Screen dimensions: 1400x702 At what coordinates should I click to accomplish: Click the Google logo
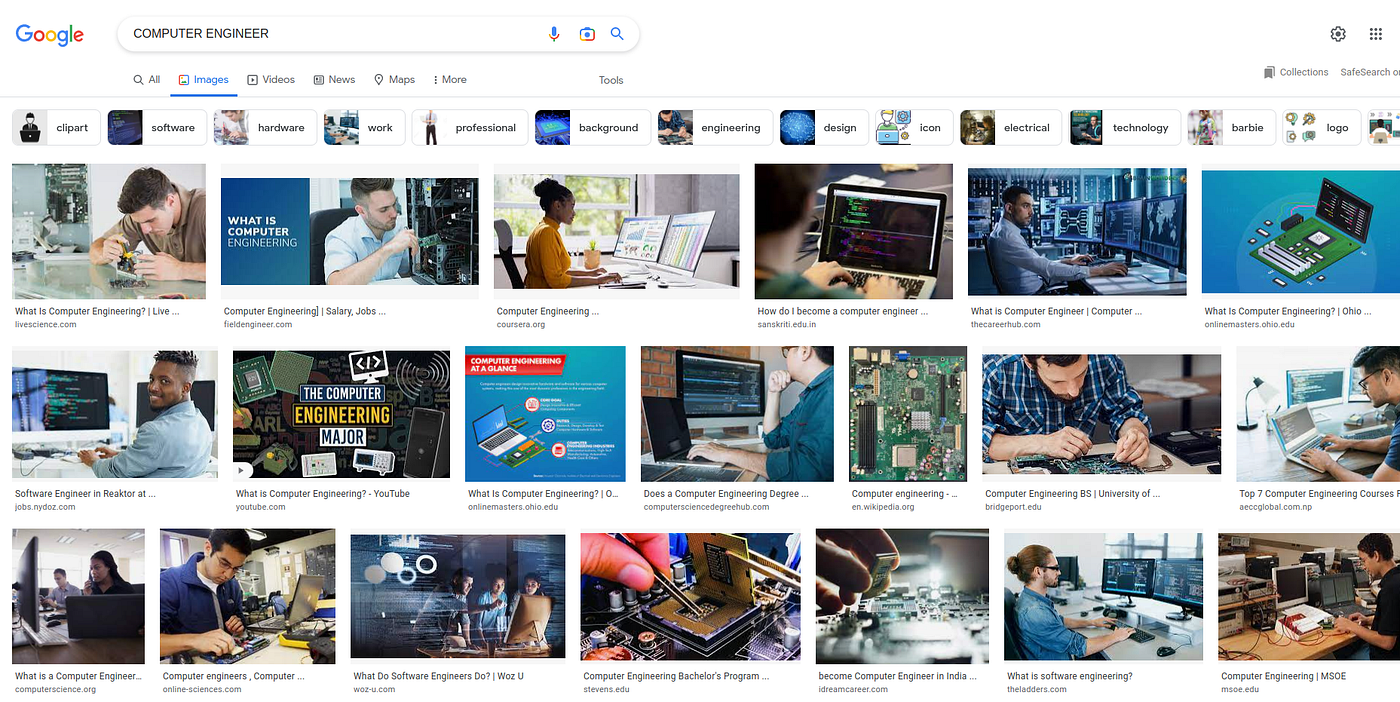50,34
